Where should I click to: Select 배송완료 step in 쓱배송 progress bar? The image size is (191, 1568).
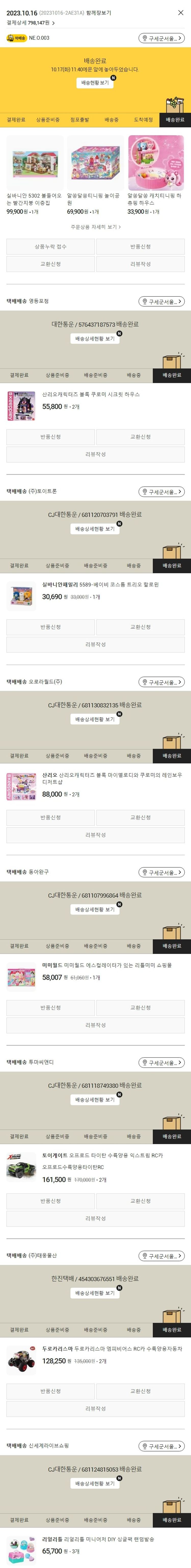175,120
